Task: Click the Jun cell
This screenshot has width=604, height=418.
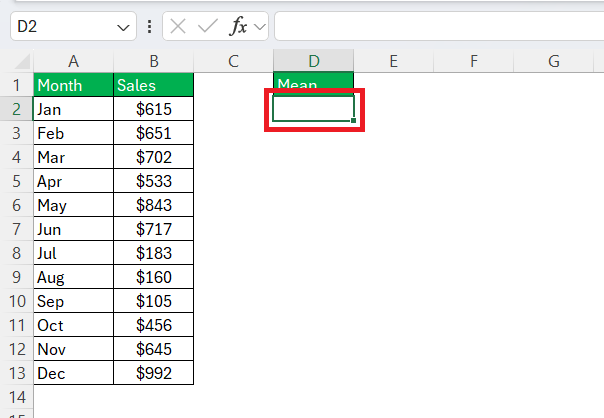Action: pos(74,229)
